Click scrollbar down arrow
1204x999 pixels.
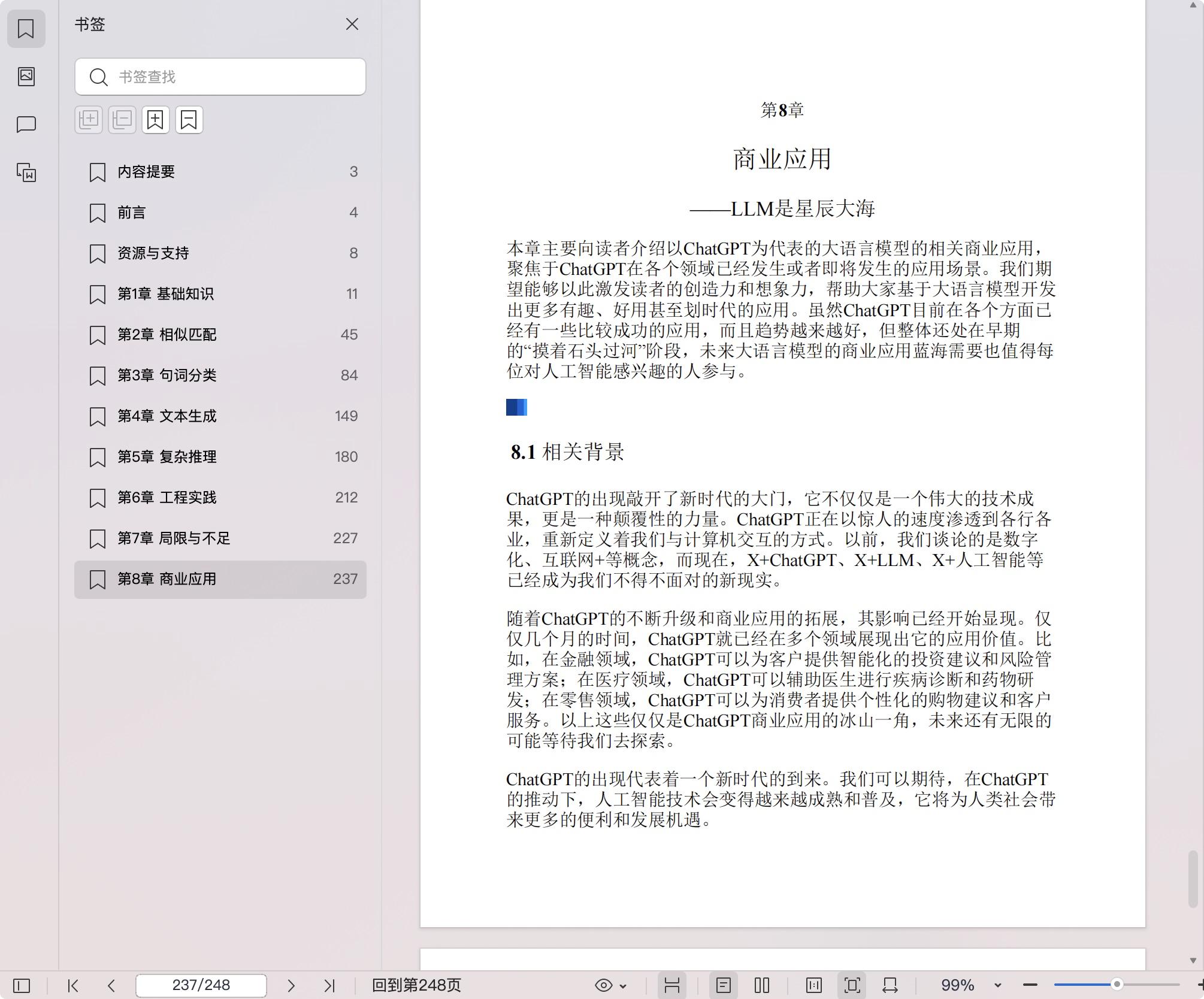tap(1193, 961)
